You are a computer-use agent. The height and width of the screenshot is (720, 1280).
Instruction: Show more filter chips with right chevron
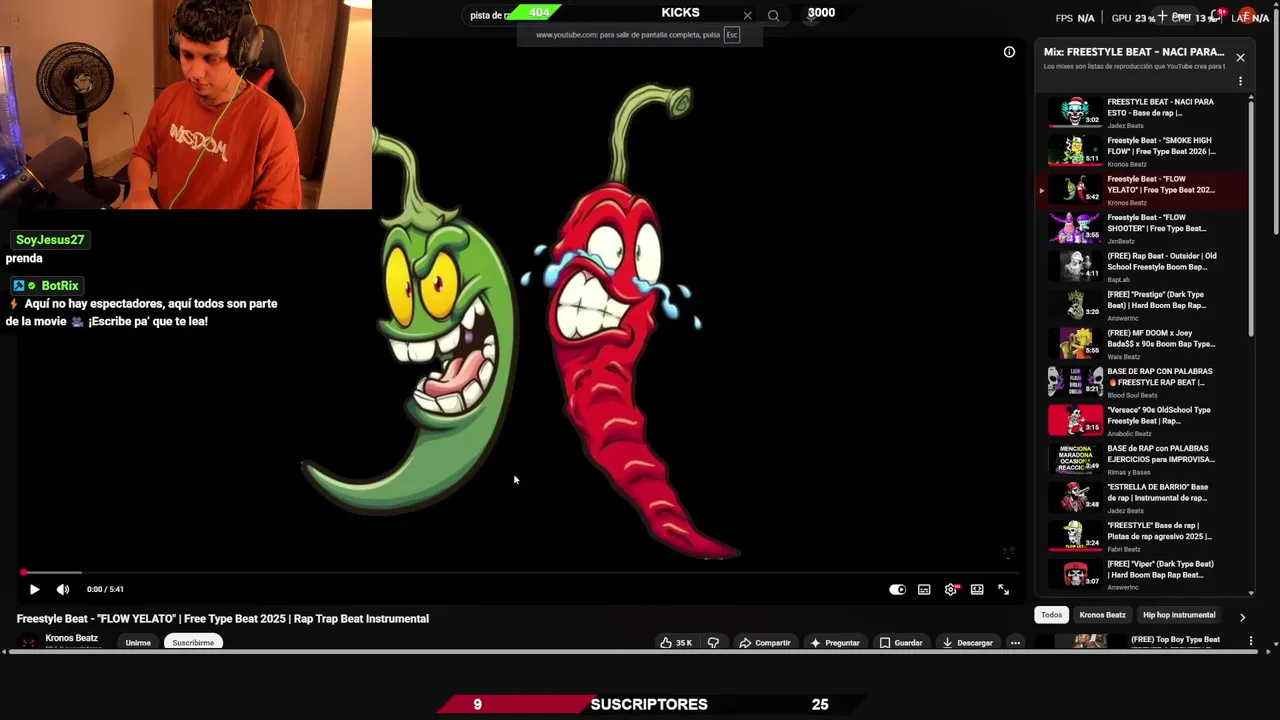coord(1242,617)
